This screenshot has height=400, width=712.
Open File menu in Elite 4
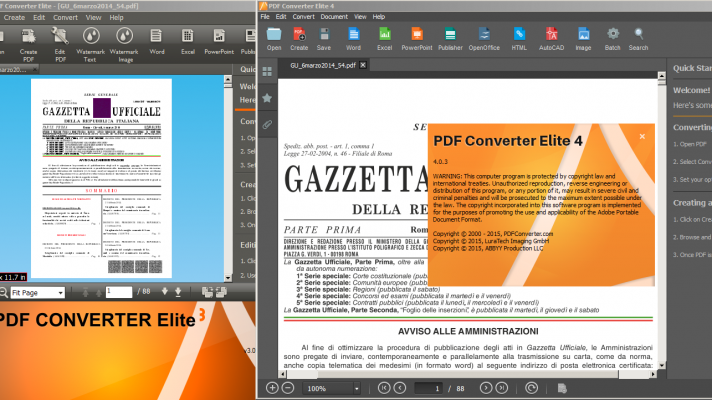point(265,17)
